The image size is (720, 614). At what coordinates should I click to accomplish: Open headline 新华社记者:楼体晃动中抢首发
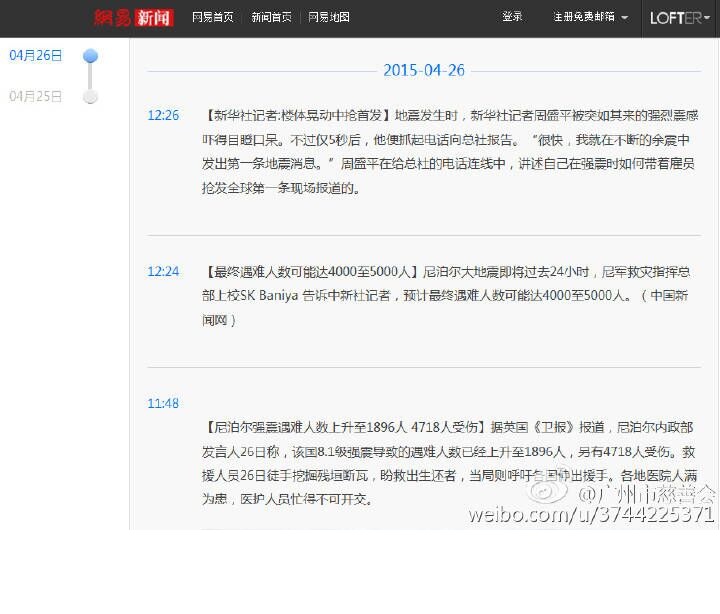click(297, 115)
